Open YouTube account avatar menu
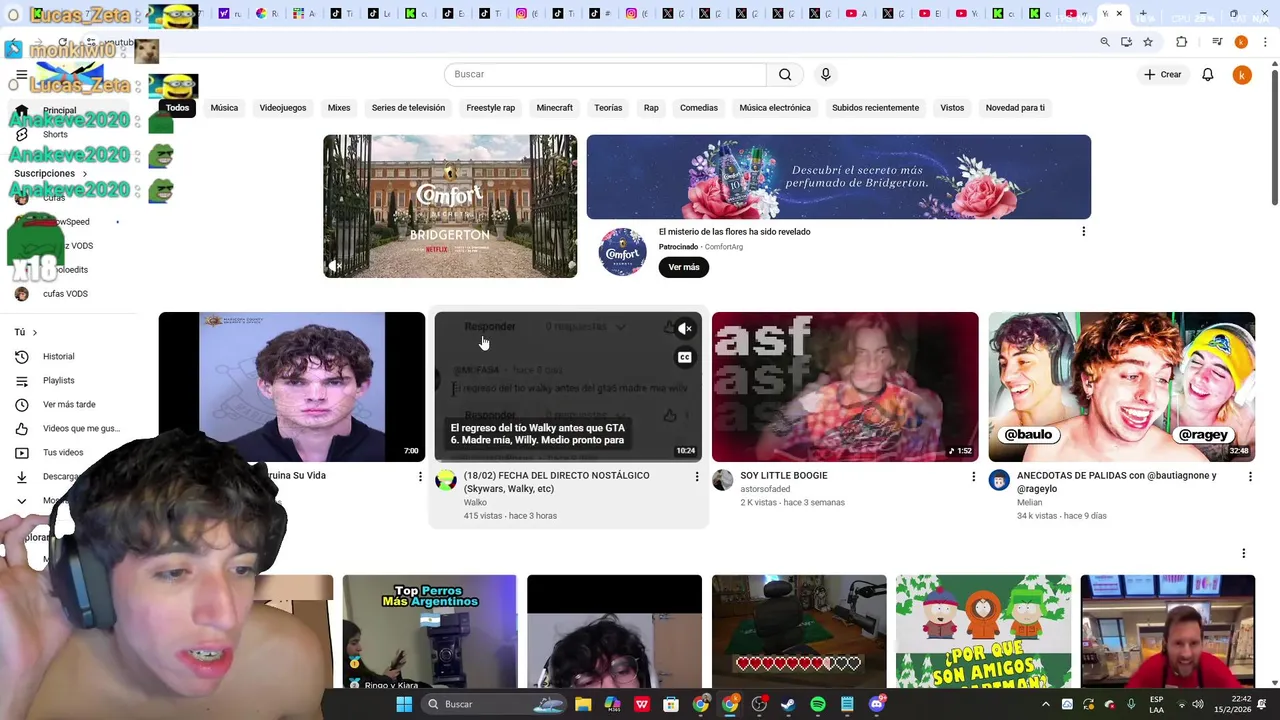 [1242, 75]
